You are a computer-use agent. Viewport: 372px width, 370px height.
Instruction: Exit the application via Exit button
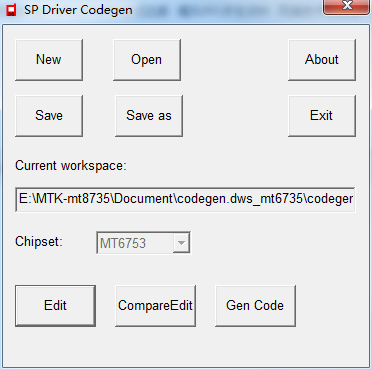coord(322,116)
